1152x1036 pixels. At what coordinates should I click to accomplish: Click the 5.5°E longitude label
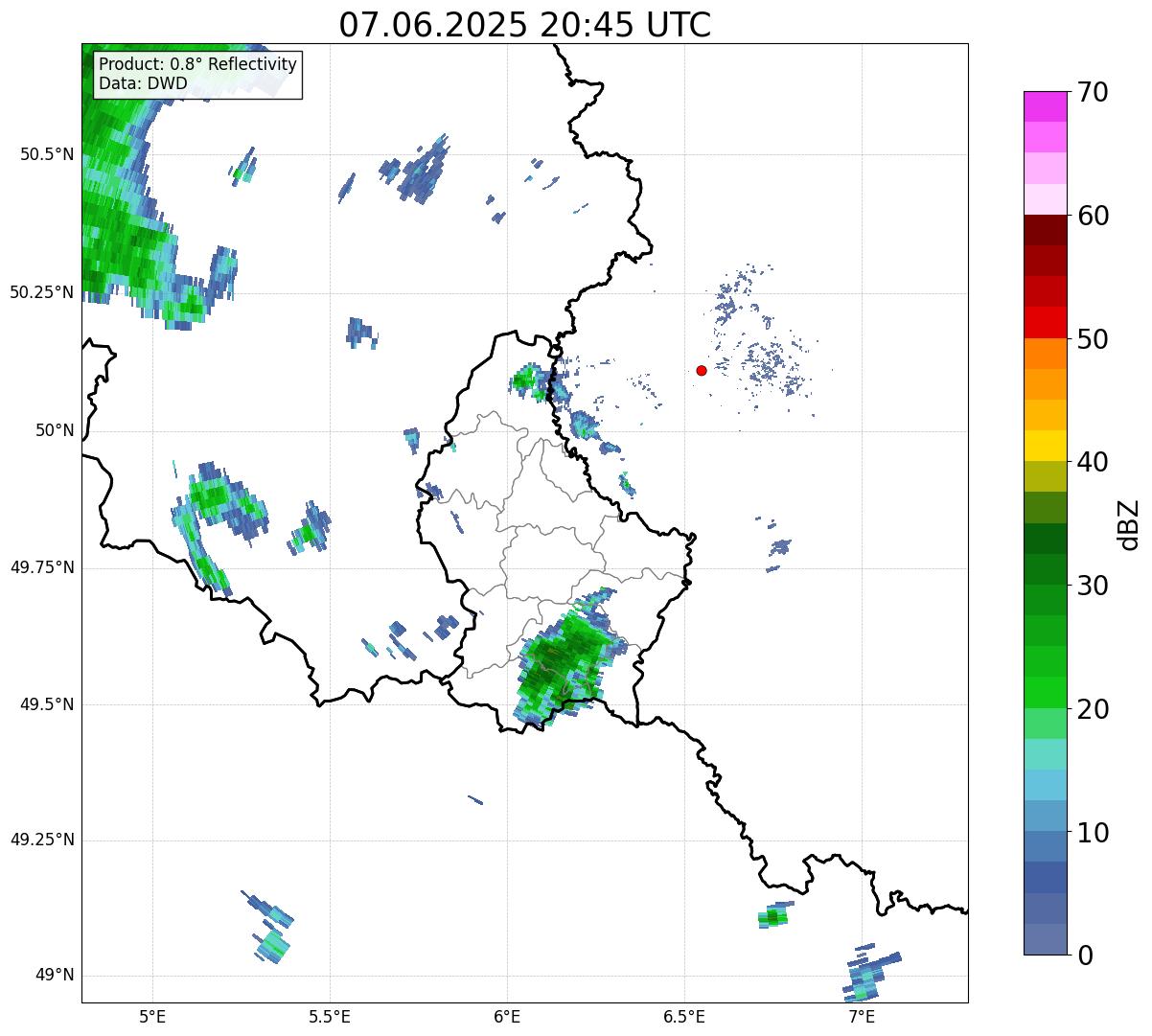[x=330, y=1017]
